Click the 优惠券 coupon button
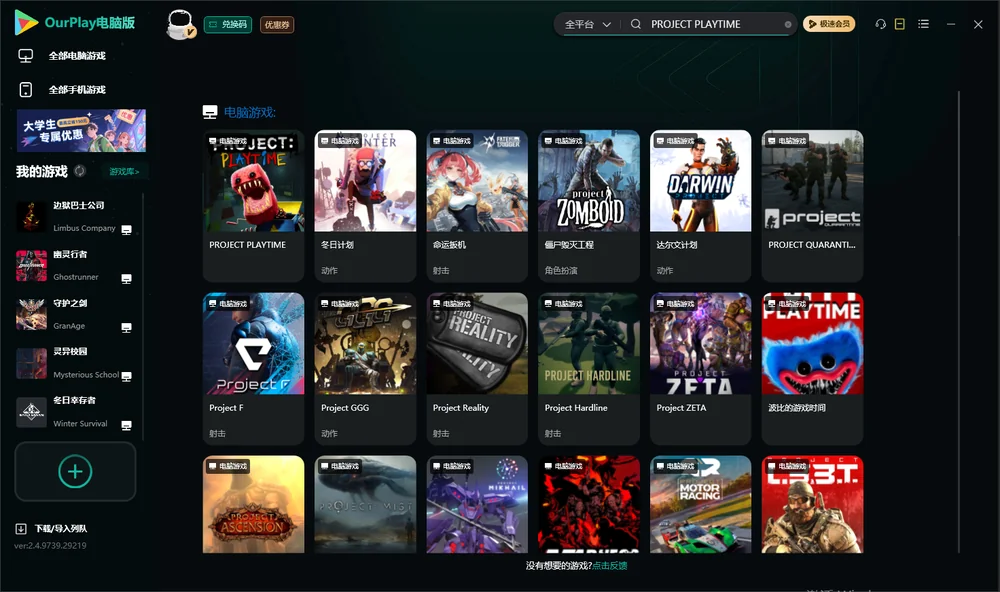This screenshot has height=592, width=1000. pyautogui.click(x=277, y=25)
